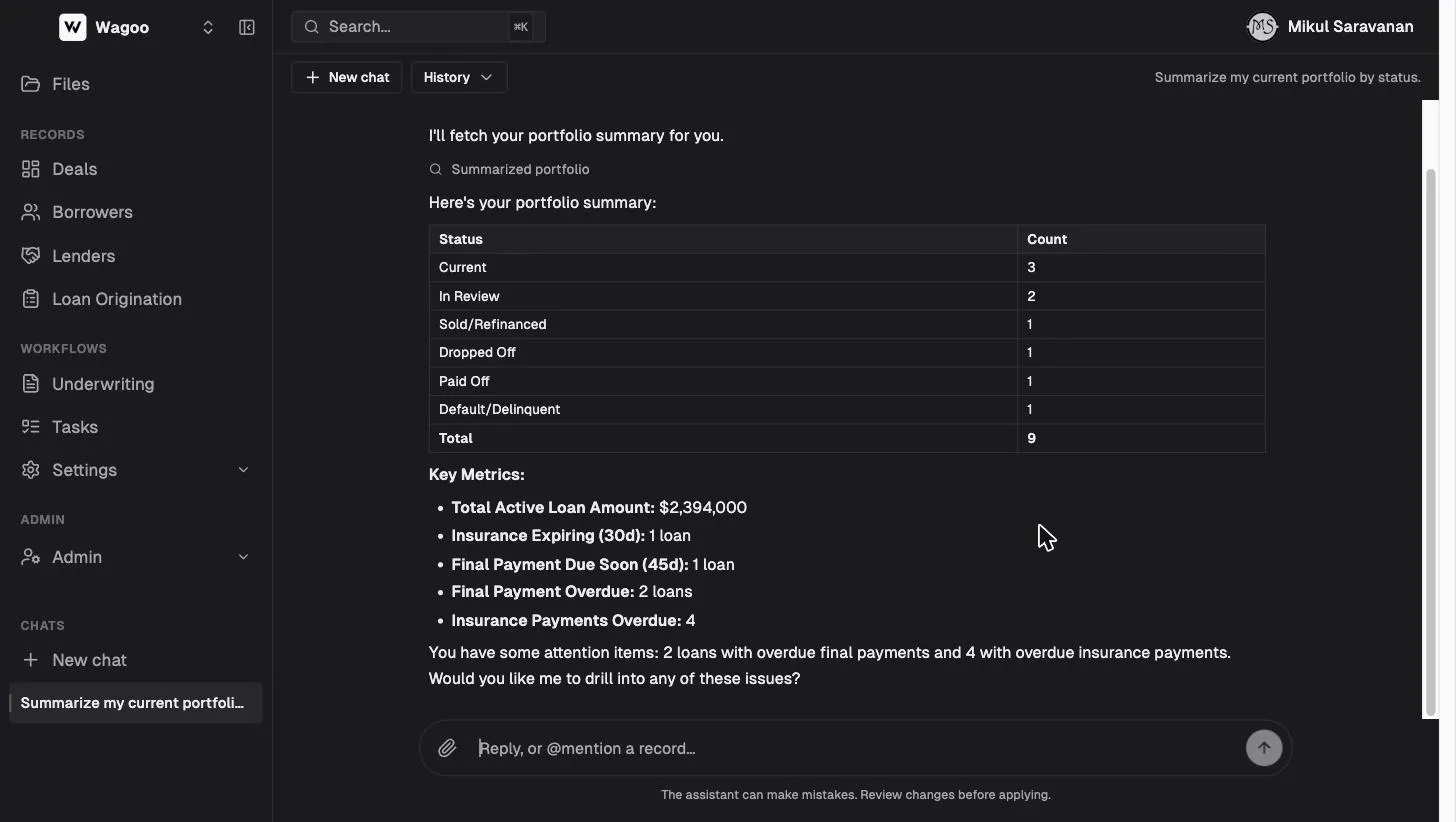Click the Summarized portfolio search icon
Screen dimensions: 1456x822
(x=435, y=169)
